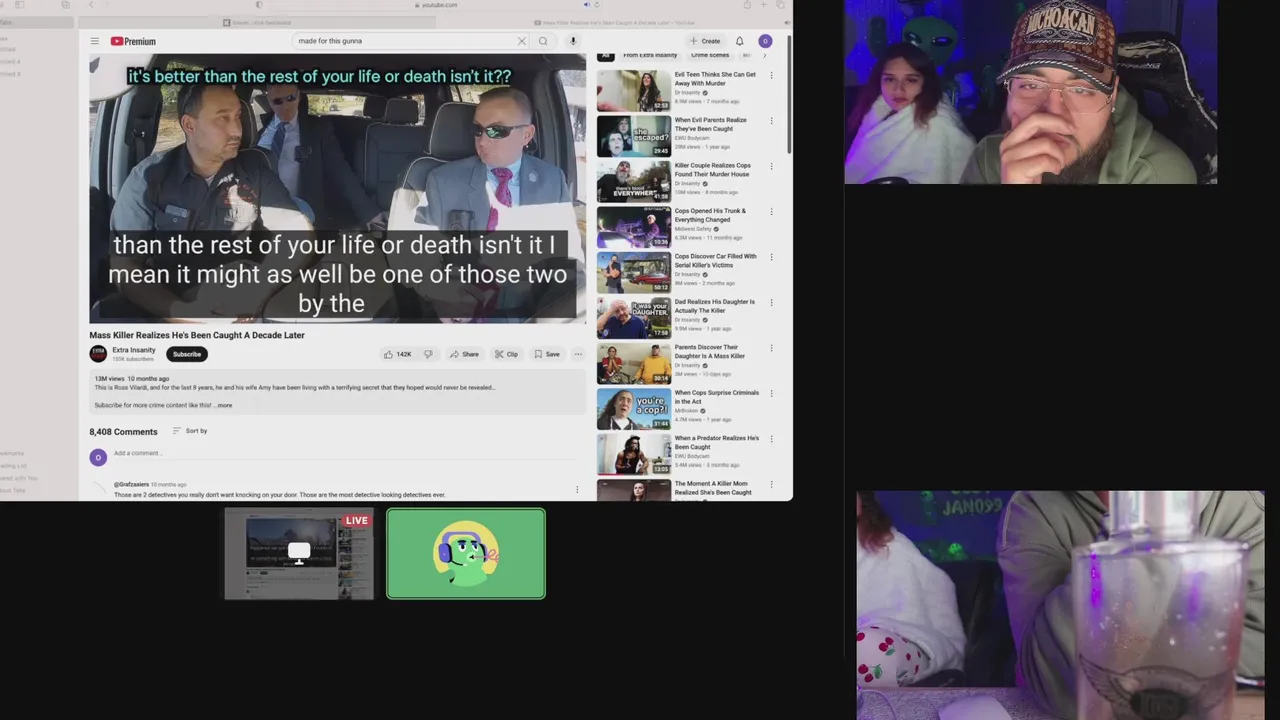Click the 13M views 10 months ago text
This screenshot has width=1280, height=720.
[x=131, y=379]
